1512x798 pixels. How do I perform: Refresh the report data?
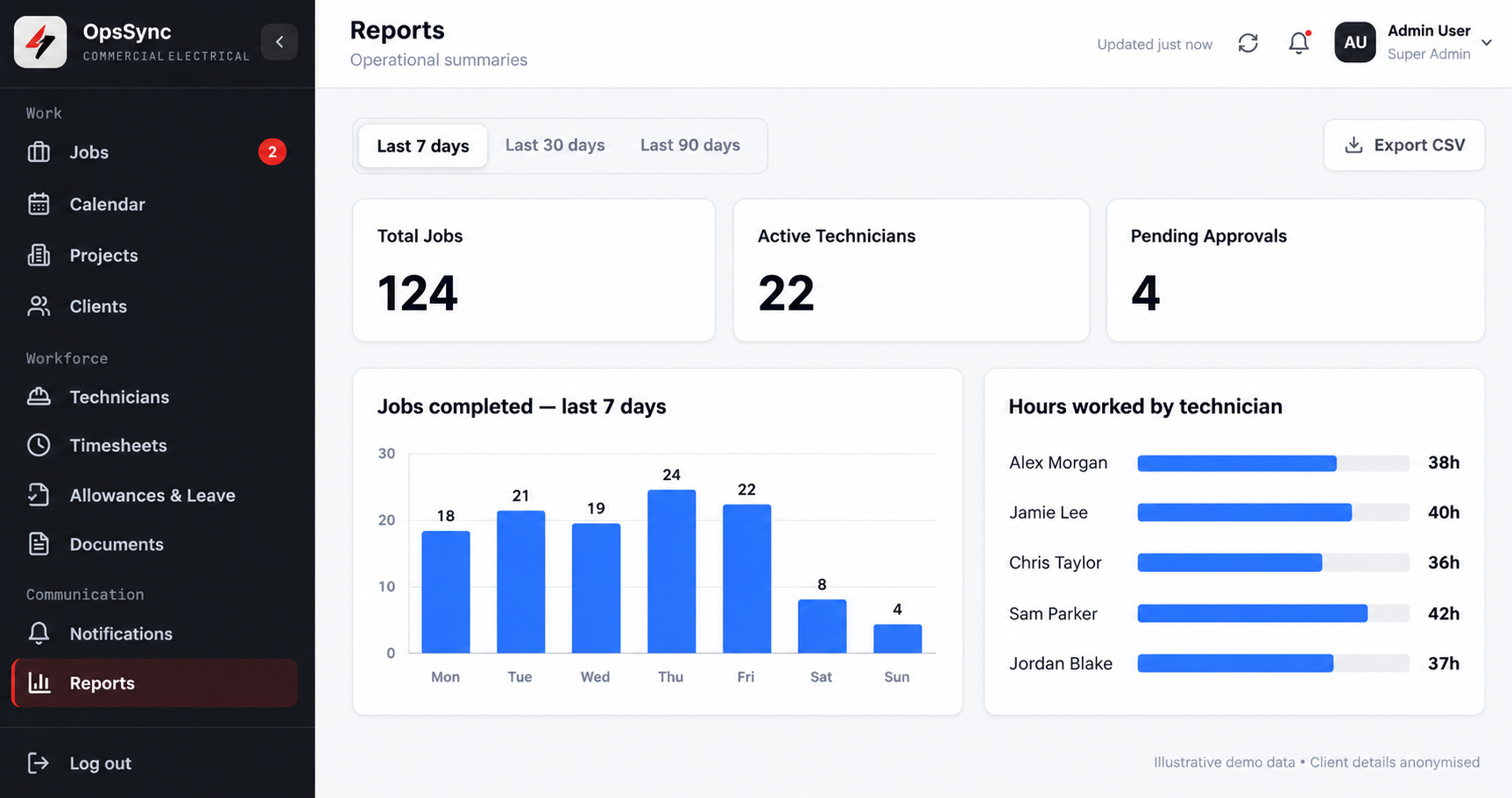tap(1248, 43)
